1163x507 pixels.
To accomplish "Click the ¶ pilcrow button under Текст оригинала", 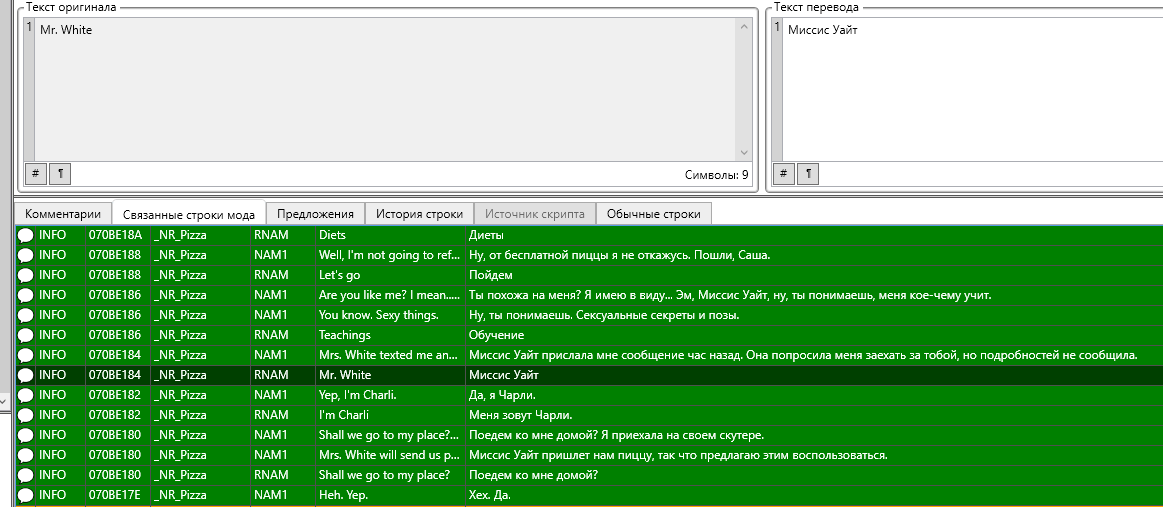I will pyautogui.click(x=59, y=174).
